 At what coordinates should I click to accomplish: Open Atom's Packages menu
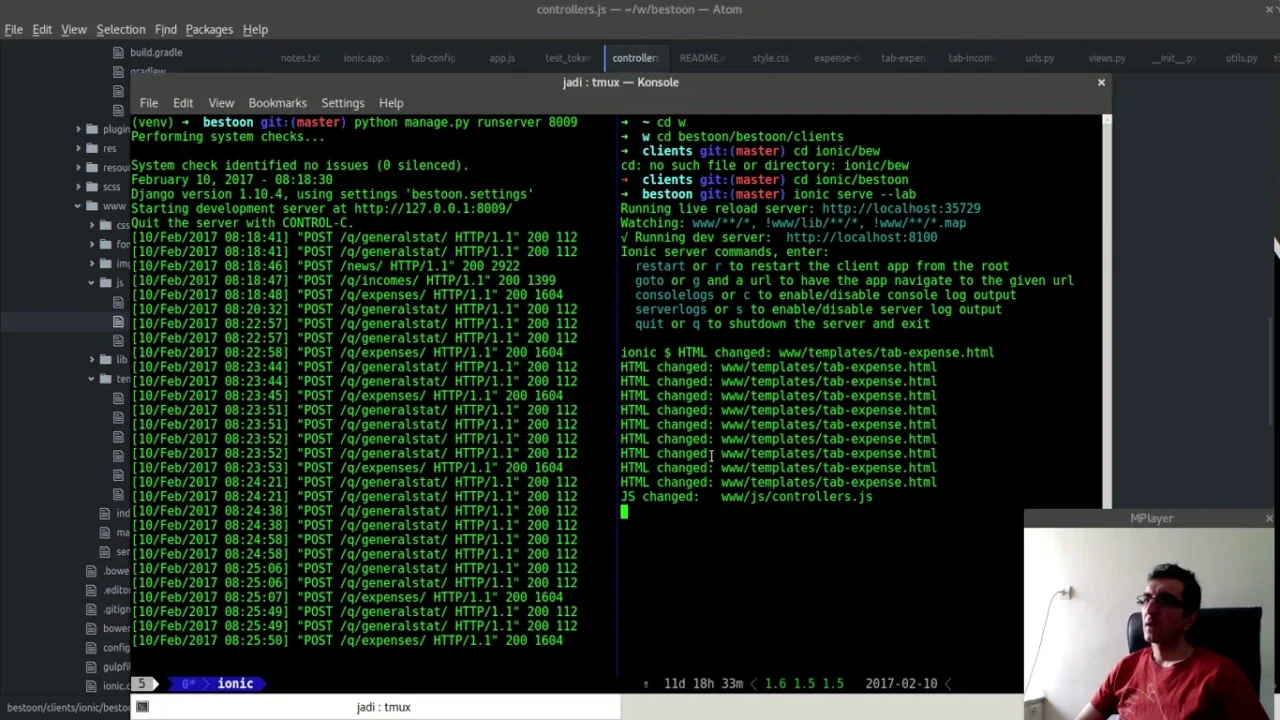[x=209, y=29]
